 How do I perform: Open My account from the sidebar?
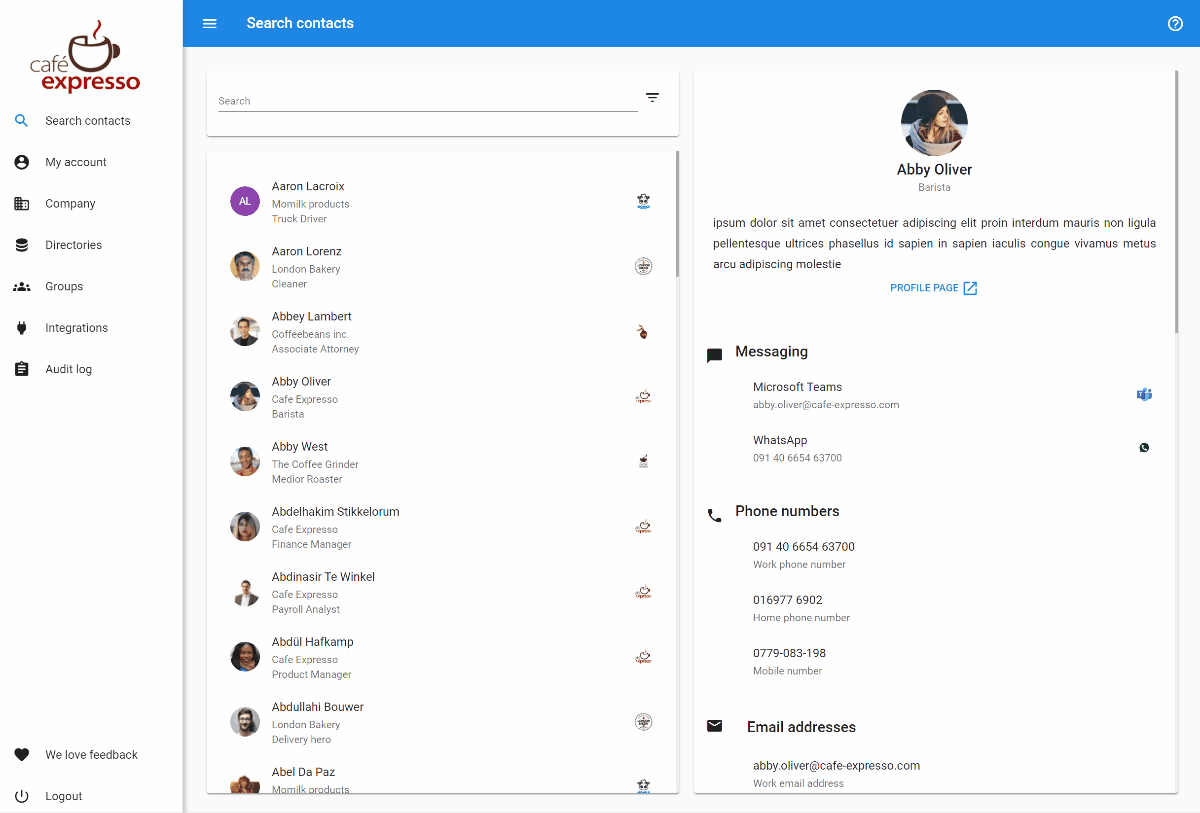[x=21, y=162]
